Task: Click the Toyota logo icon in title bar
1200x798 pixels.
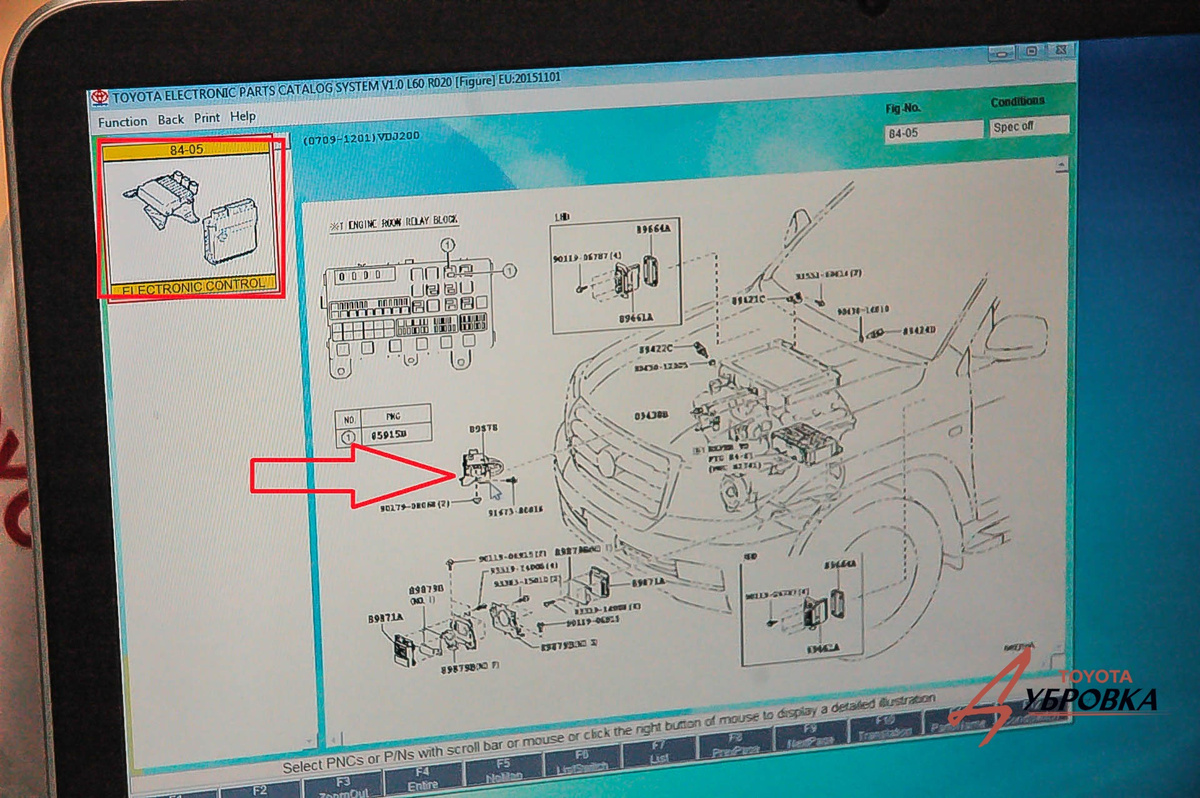Action: click(99, 97)
